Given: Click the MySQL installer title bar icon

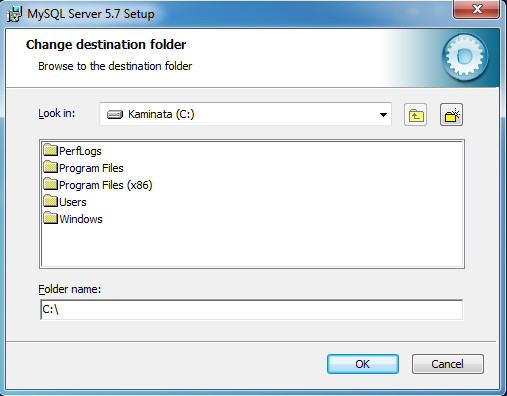Looking at the screenshot, I should (15, 14).
